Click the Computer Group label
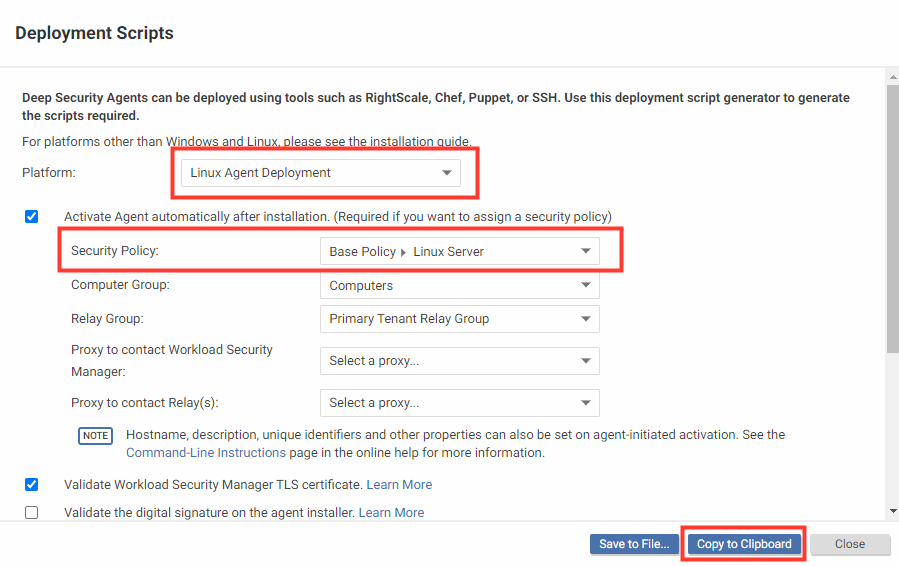899x566 pixels. 120,284
